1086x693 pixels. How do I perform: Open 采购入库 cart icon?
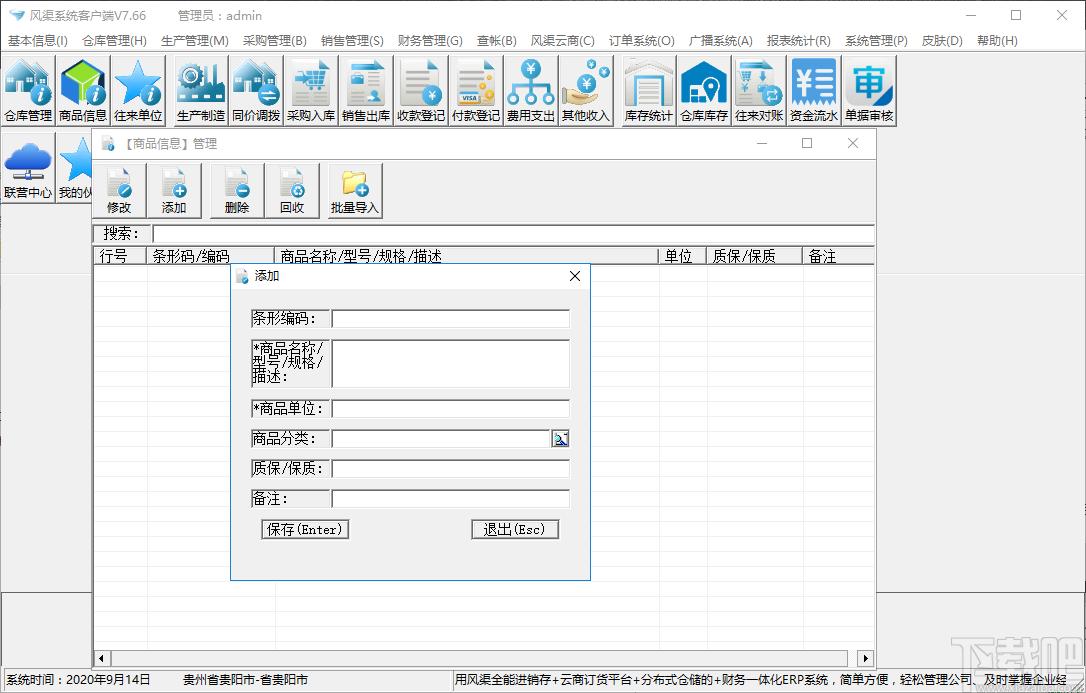pyautogui.click(x=311, y=91)
